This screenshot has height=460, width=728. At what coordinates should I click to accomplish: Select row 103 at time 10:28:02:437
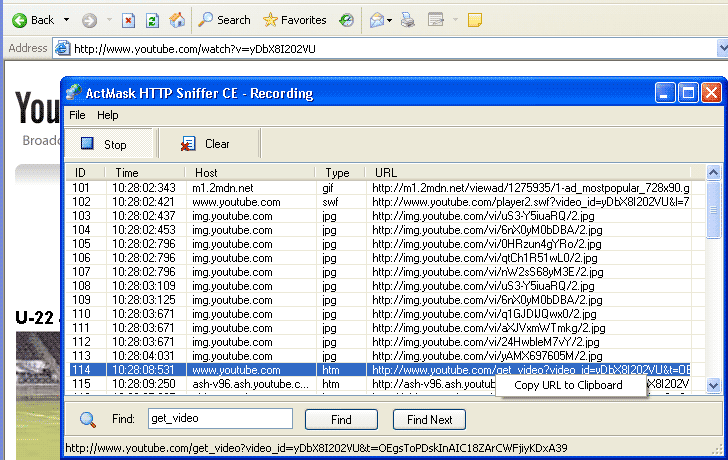pos(380,216)
